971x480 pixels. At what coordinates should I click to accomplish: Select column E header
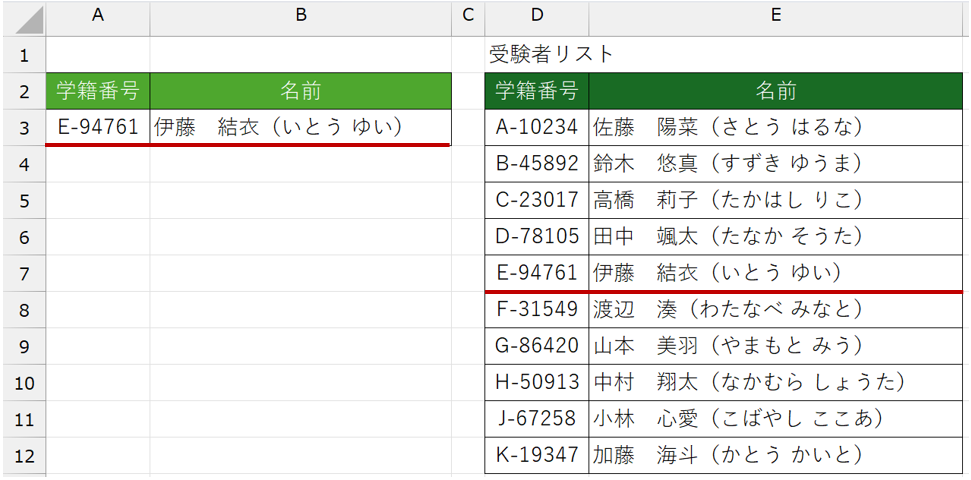click(x=775, y=17)
